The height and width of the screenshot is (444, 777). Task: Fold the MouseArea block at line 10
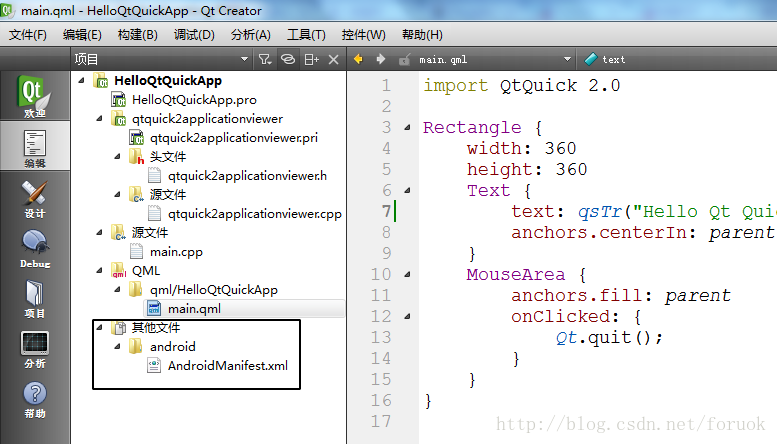click(x=407, y=274)
